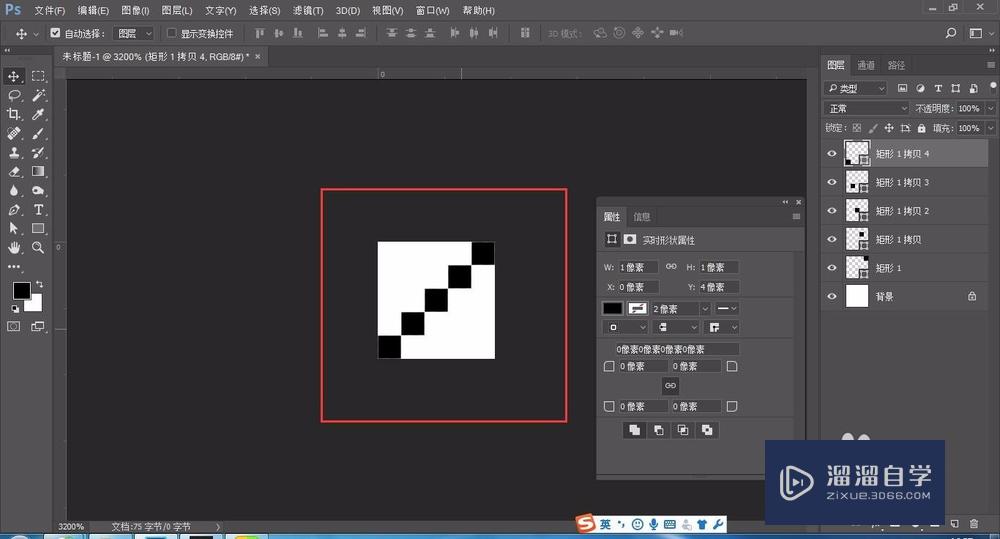
Task: Select the Pen tool
Action: (x=14, y=210)
